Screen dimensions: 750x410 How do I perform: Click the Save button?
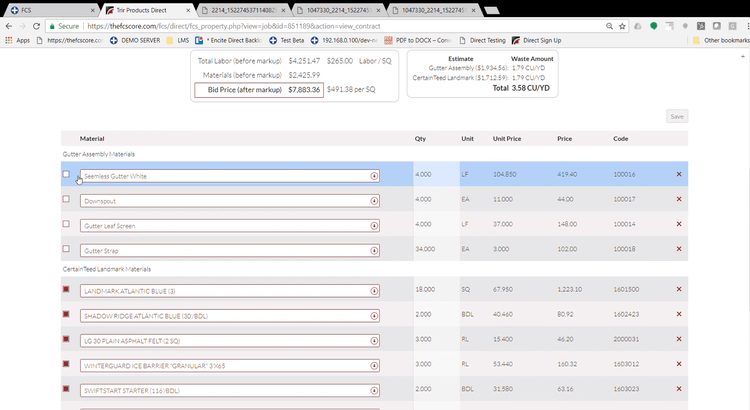coord(677,116)
